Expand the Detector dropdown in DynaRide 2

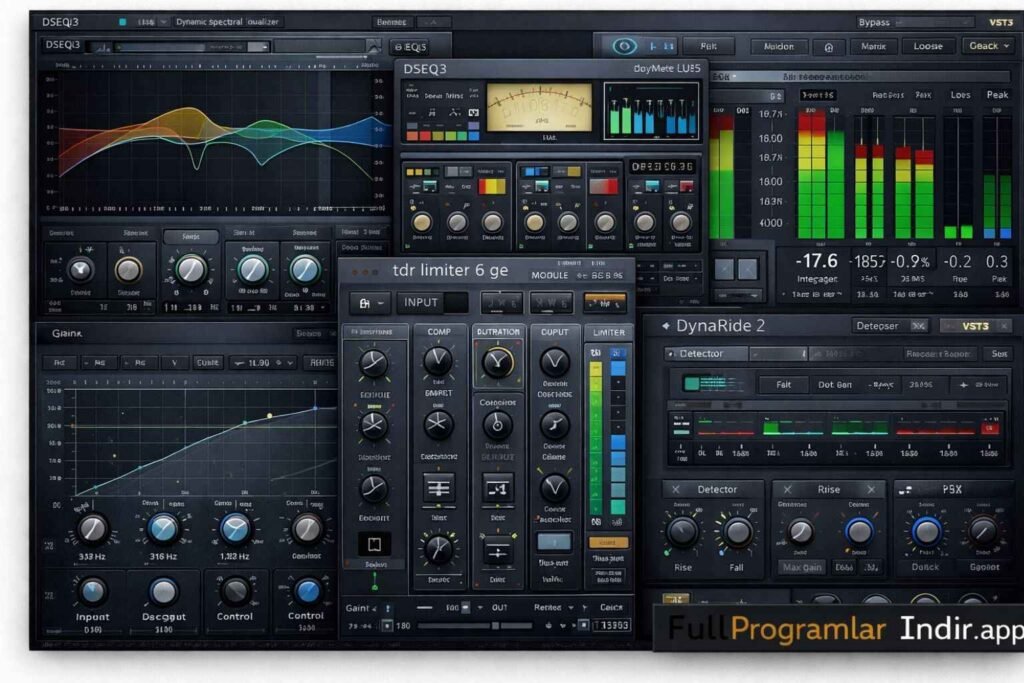(x=705, y=353)
